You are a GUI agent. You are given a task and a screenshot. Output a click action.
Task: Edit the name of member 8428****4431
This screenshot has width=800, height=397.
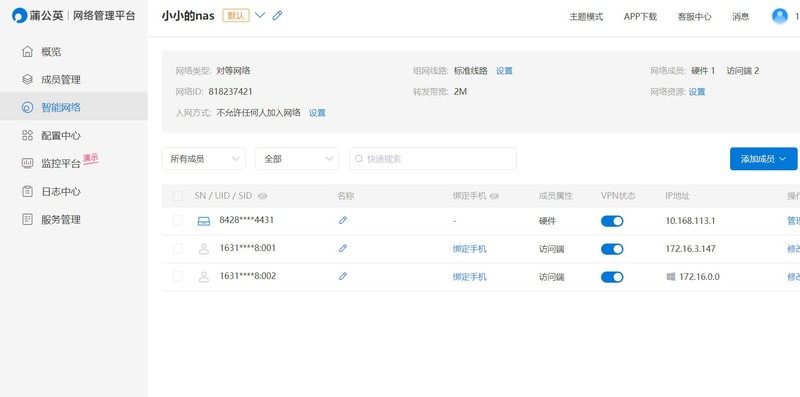pos(343,220)
